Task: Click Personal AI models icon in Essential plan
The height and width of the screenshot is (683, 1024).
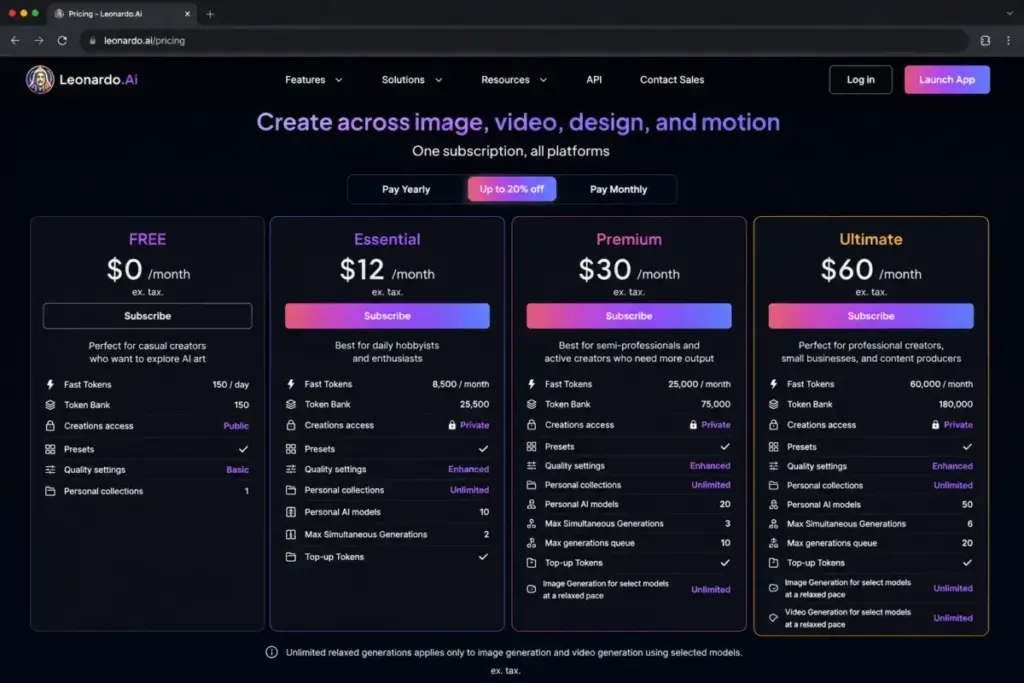Action: coord(291,512)
